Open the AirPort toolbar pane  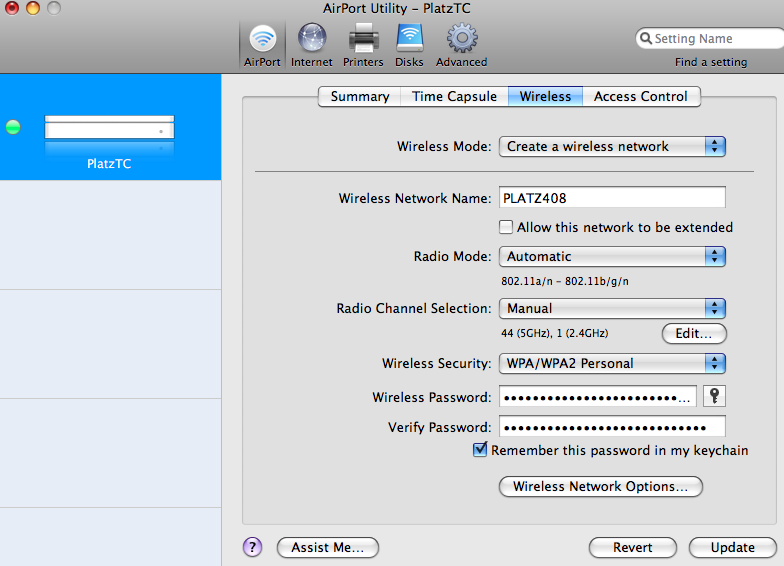pyautogui.click(x=262, y=45)
